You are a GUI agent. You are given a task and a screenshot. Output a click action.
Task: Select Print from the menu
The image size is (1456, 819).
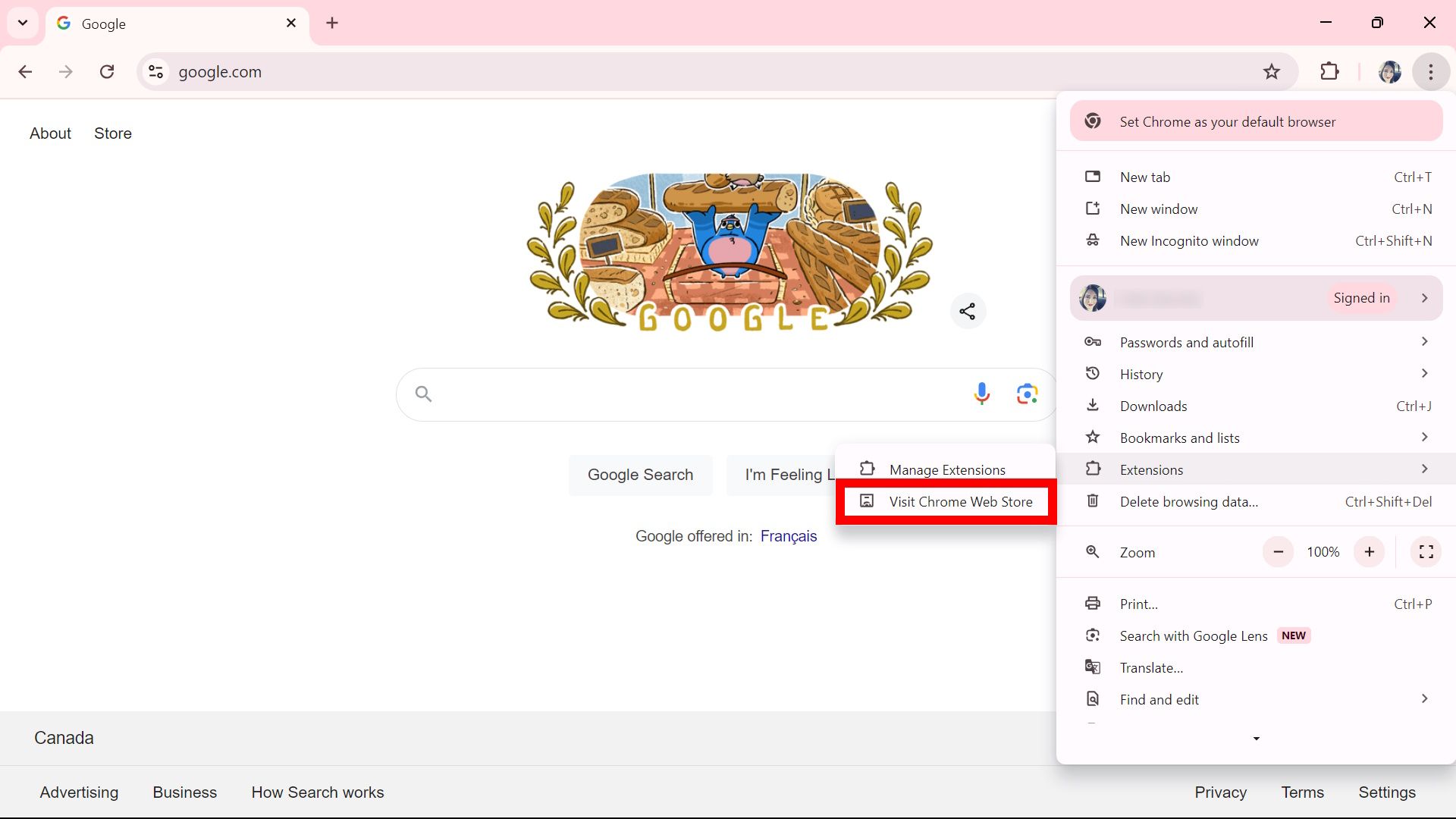click(1256, 604)
